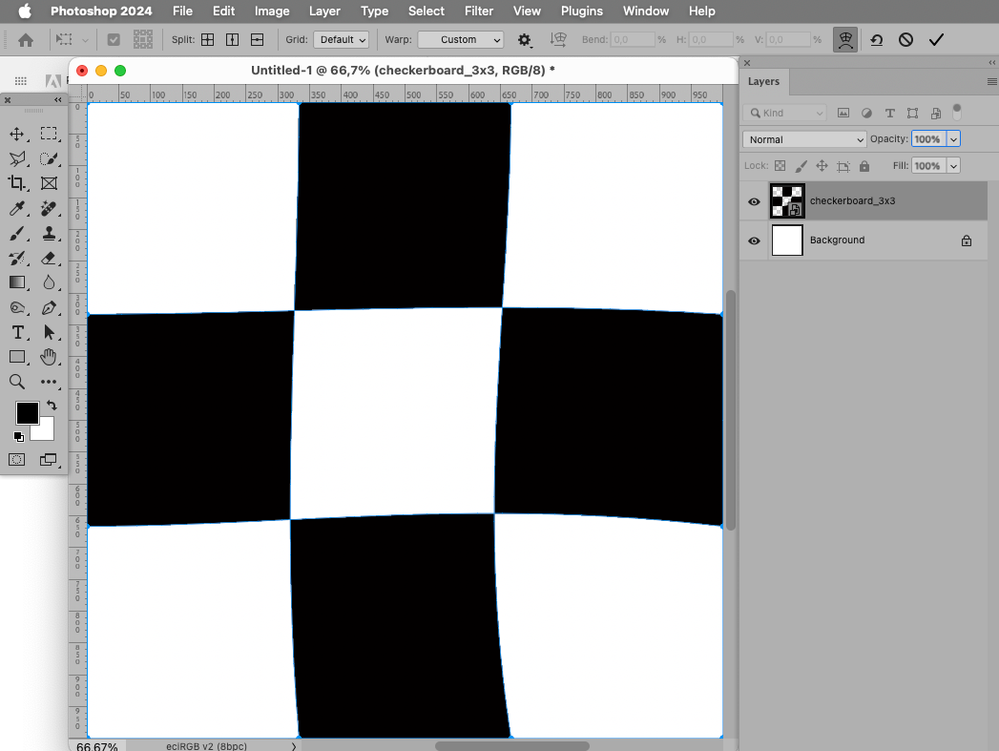Viewport: 999px width, 751px height.
Task: Toggle the layer filter on/off switch
Action: [x=957, y=110]
